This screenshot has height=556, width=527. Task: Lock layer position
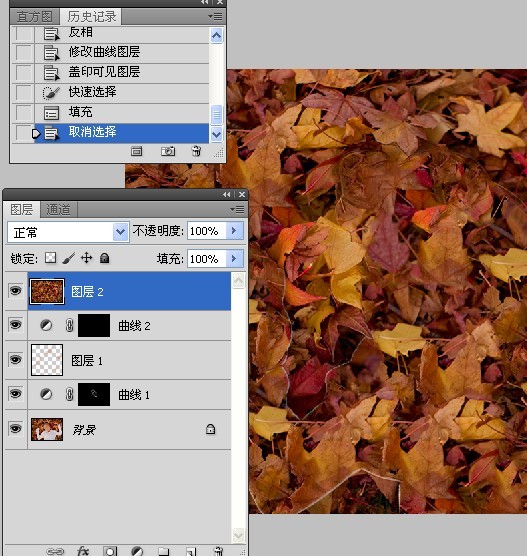[x=87, y=258]
